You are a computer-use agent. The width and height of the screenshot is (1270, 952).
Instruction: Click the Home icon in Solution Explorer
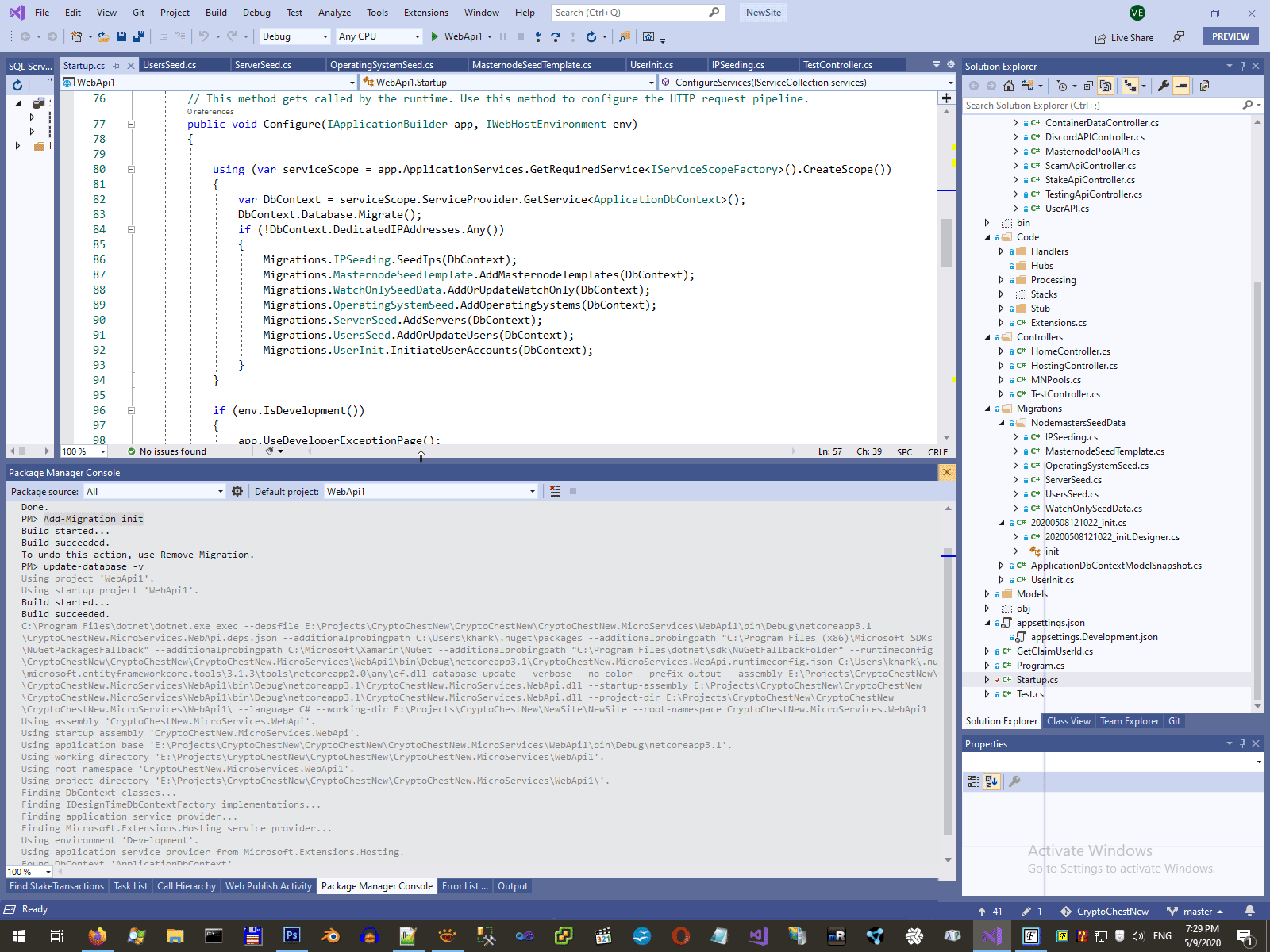point(1009,86)
